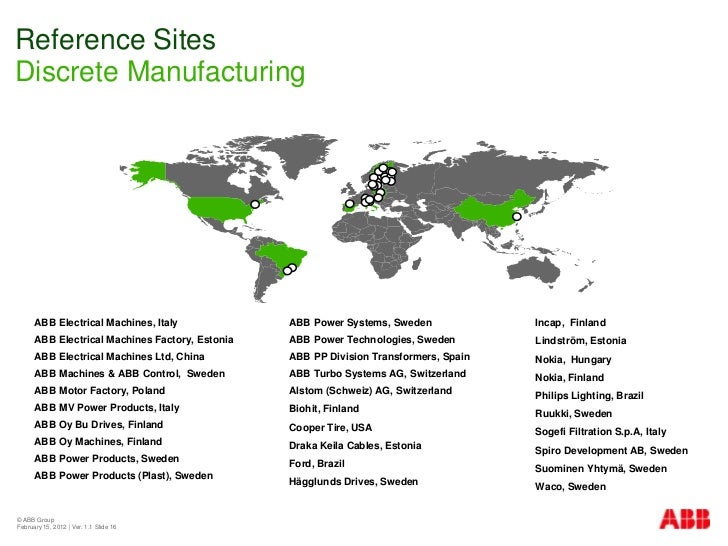
Task: Click 'ABB PP Division Transformers, Spain'
Action: tap(379, 357)
